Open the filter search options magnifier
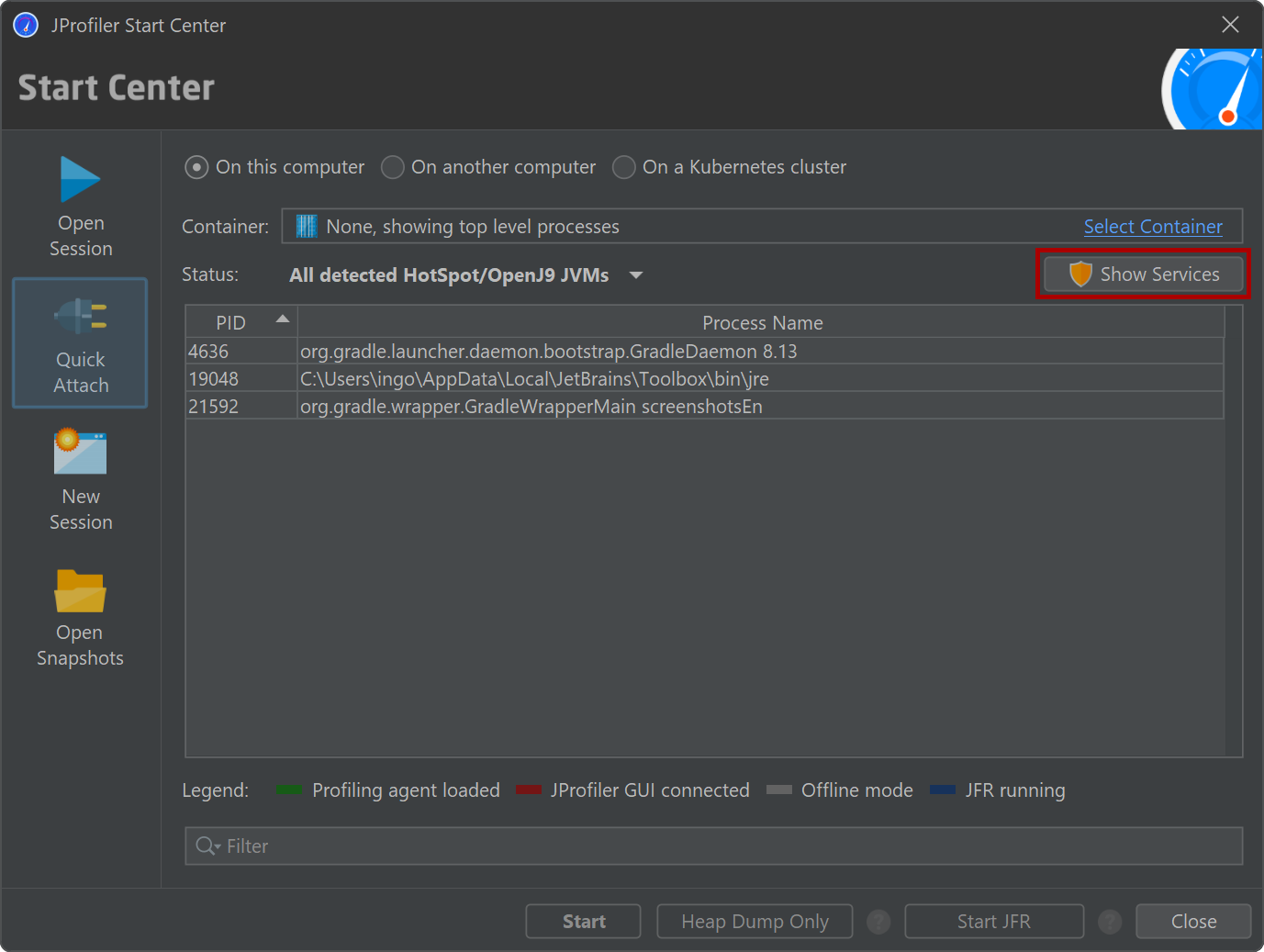Image resolution: width=1264 pixels, height=952 pixels. click(207, 846)
